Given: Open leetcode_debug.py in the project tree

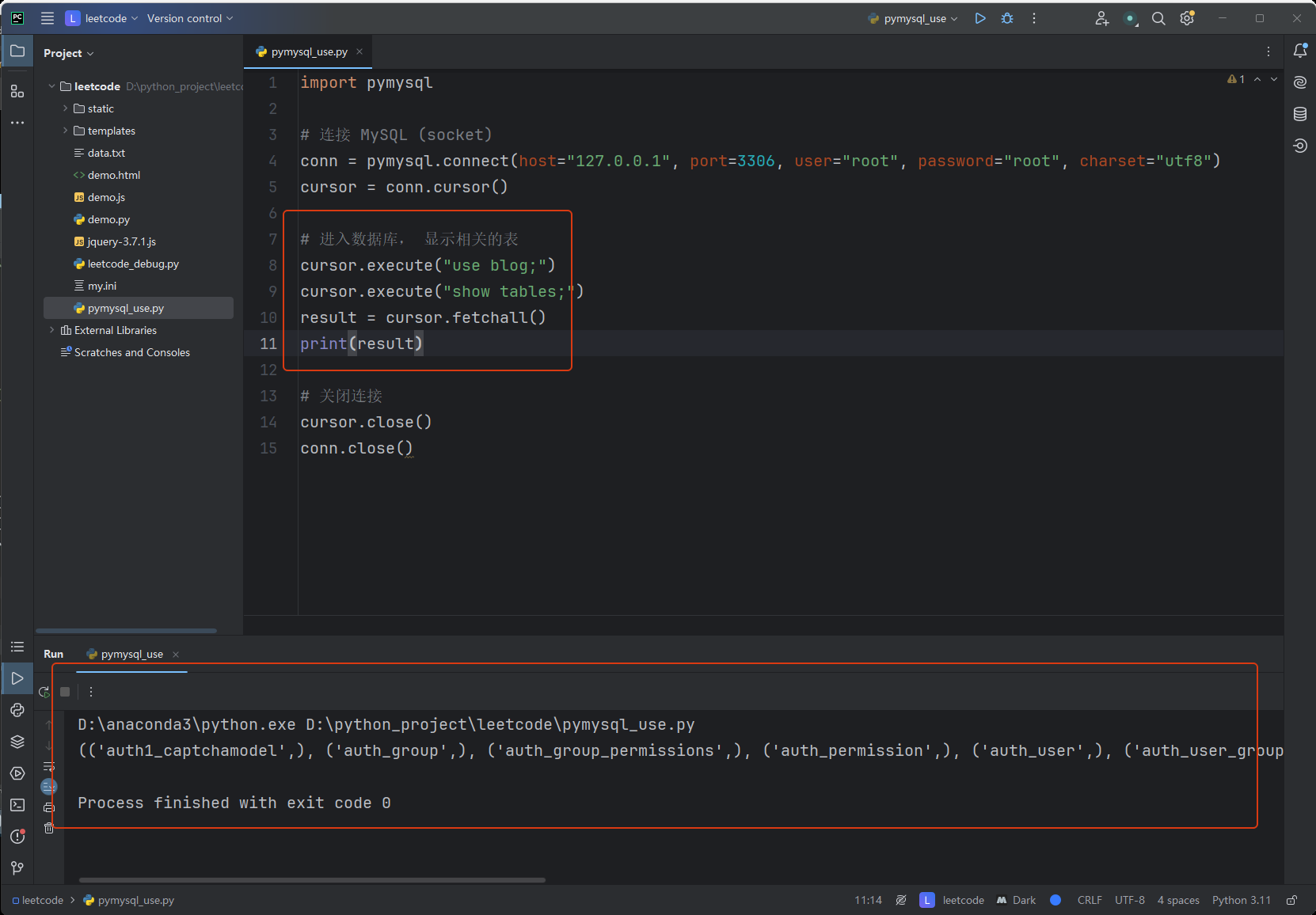Looking at the screenshot, I should click(133, 264).
